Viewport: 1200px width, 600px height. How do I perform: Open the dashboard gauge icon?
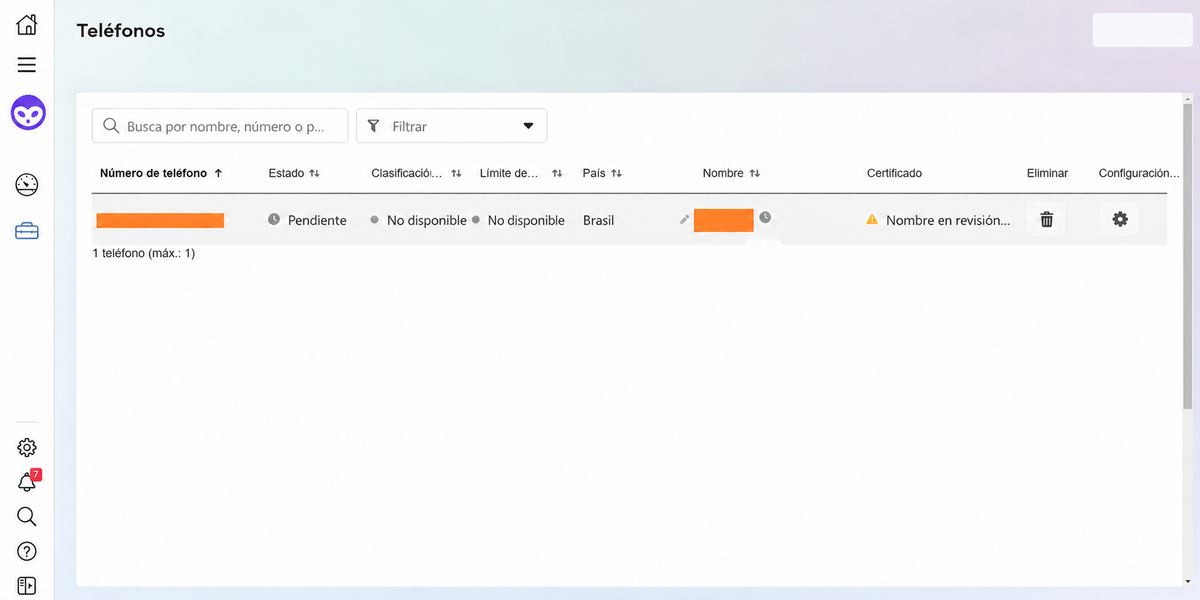[27, 184]
